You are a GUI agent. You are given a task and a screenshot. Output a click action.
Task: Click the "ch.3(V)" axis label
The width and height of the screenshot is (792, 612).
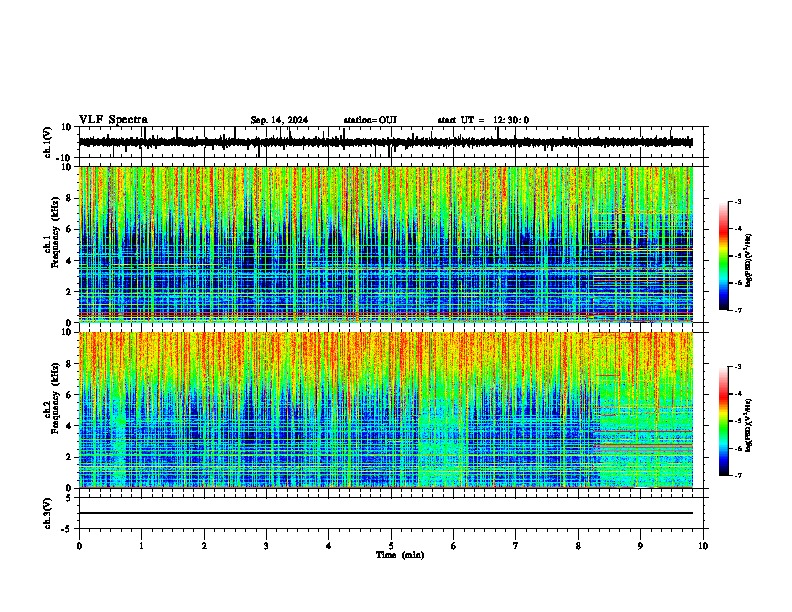click(x=48, y=514)
